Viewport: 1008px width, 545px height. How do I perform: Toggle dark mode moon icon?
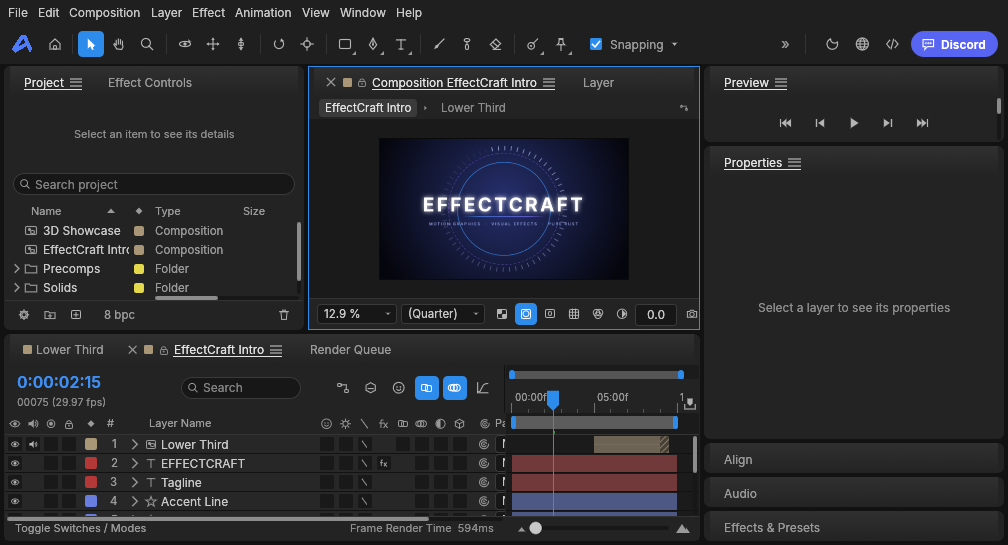click(x=832, y=44)
